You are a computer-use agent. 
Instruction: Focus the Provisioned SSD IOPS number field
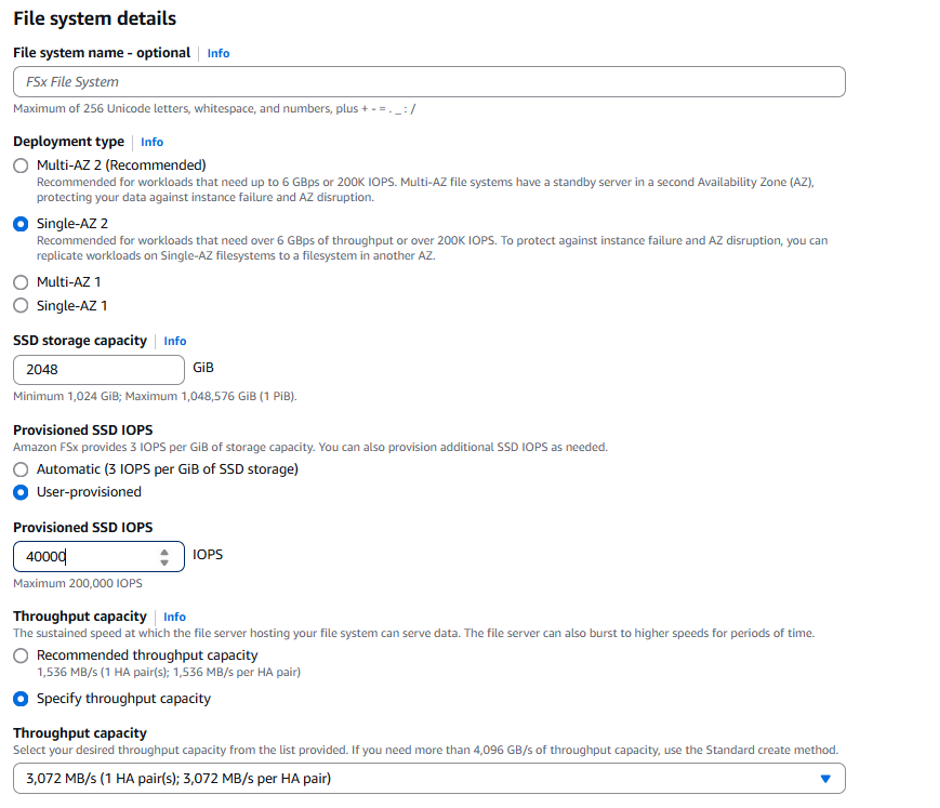(x=85, y=557)
